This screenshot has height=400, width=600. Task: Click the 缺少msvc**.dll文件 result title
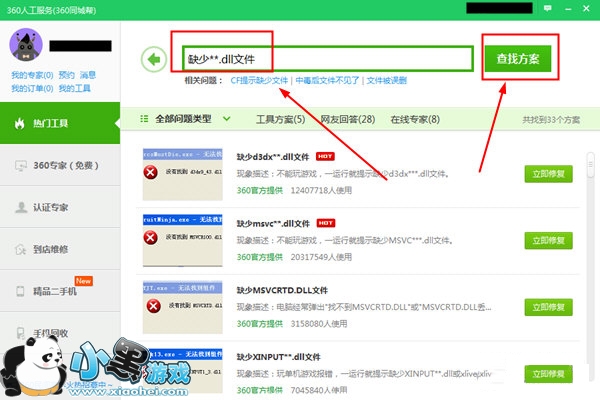click(x=273, y=224)
